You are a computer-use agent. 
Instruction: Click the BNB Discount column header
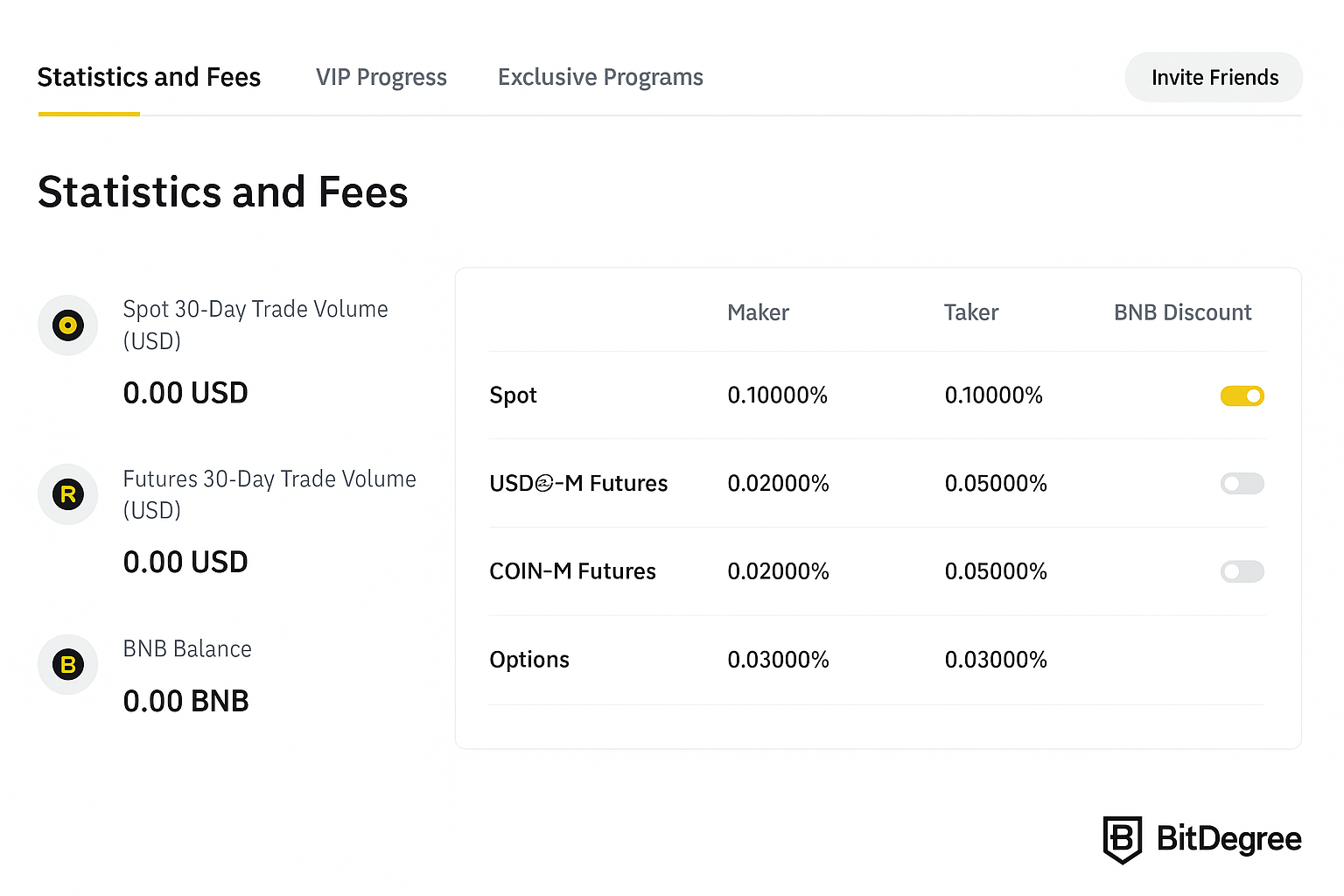click(1182, 312)
